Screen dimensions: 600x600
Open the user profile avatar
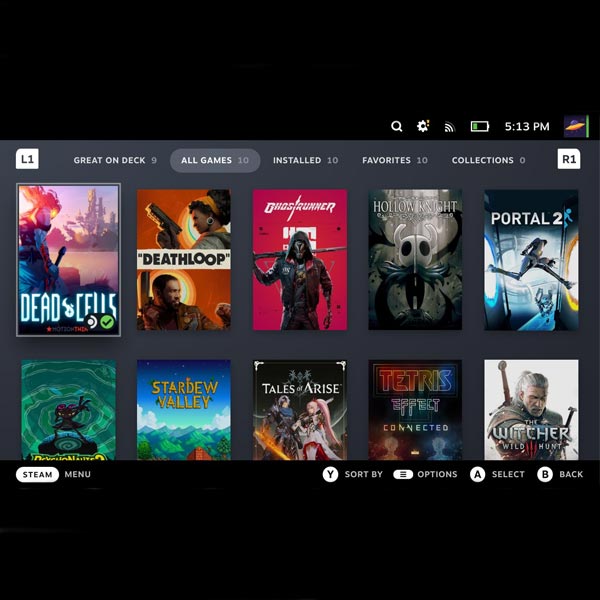[x=576, y=126]
